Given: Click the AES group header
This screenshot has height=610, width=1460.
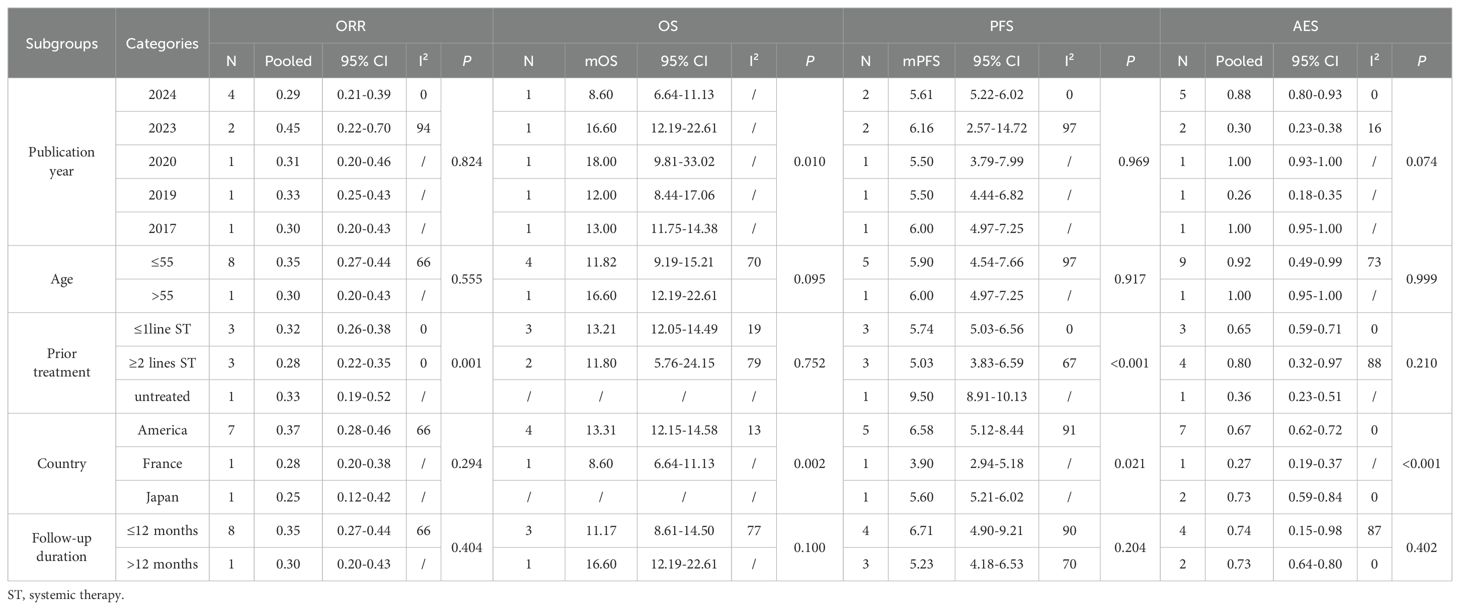Looking at the screenshot, I should click(1306, 25).
